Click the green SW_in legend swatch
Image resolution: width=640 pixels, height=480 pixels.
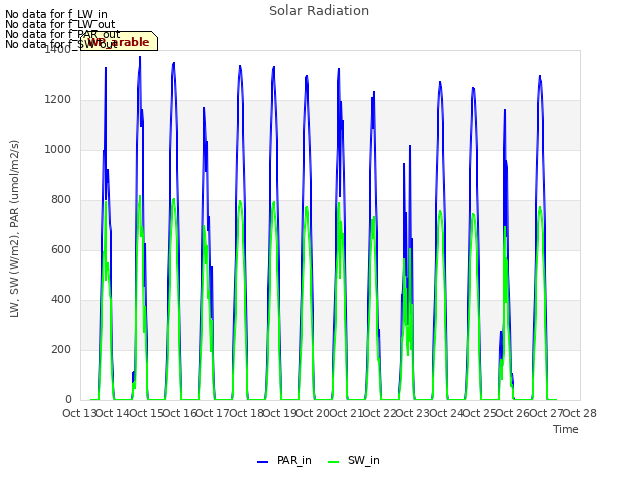(333, 462)
